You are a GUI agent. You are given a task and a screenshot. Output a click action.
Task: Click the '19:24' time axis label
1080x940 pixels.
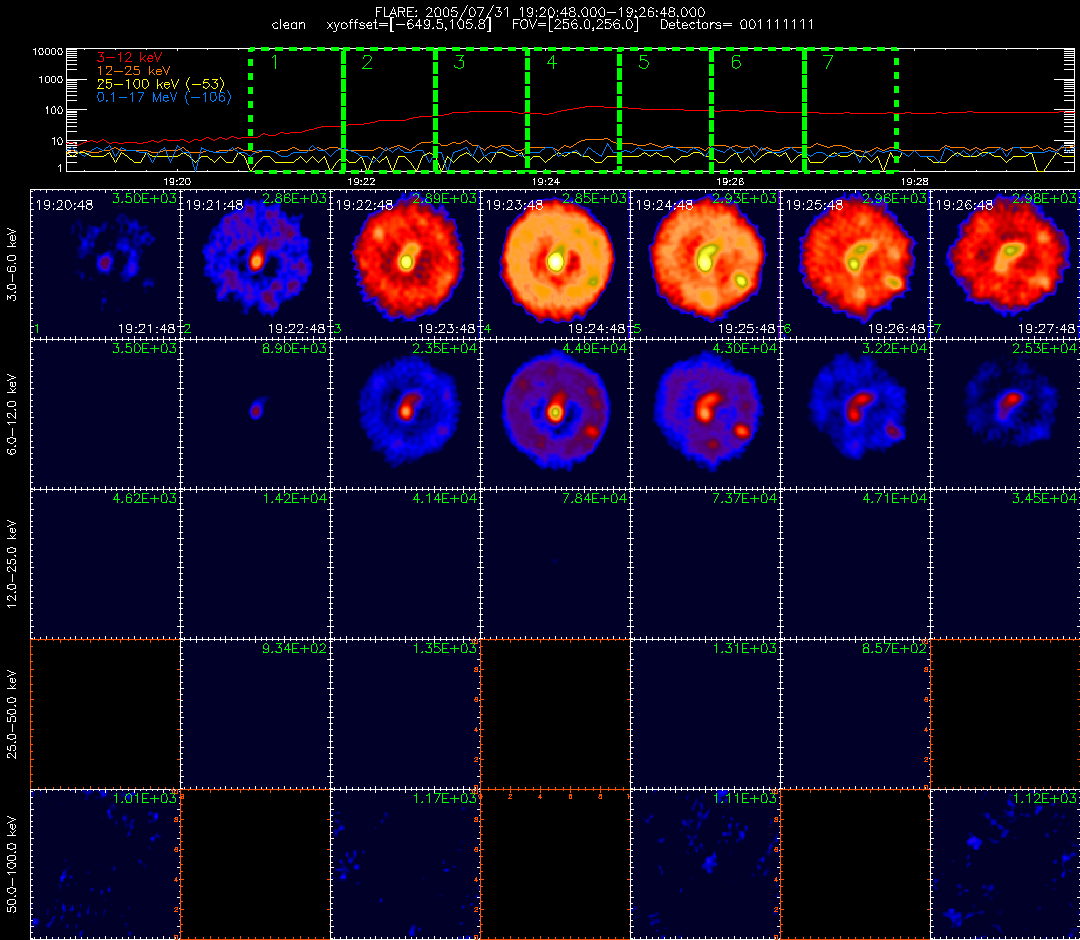pos(546,181)
